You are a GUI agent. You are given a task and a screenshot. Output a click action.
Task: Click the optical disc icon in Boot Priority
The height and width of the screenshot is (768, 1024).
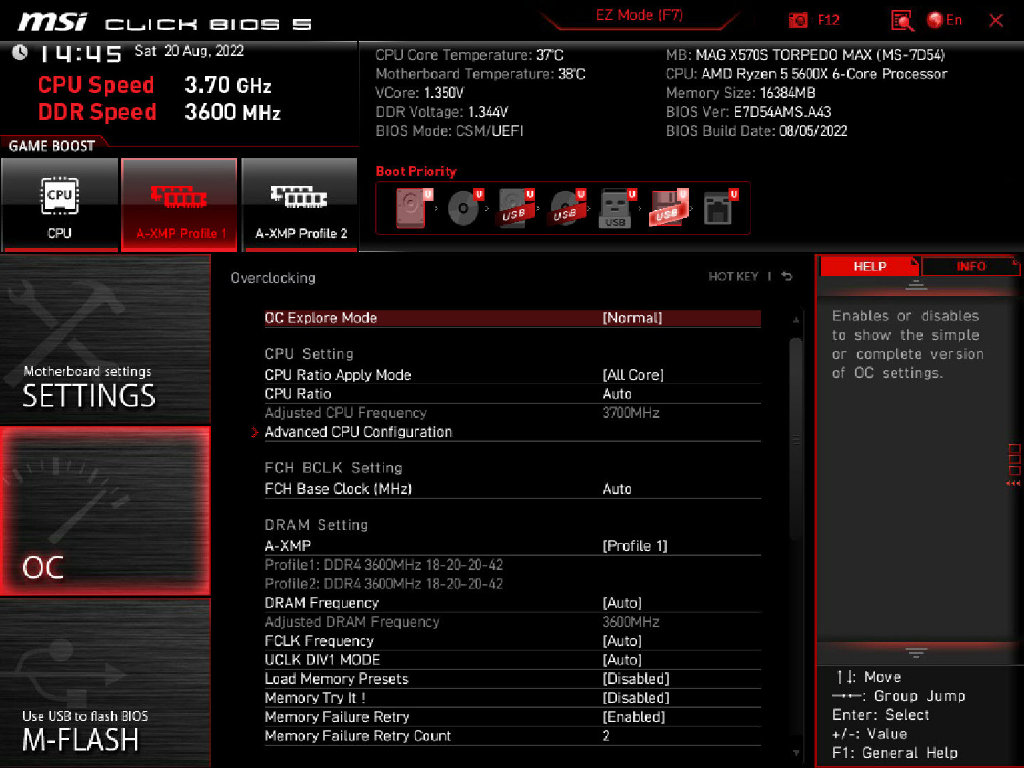[463, 207]
